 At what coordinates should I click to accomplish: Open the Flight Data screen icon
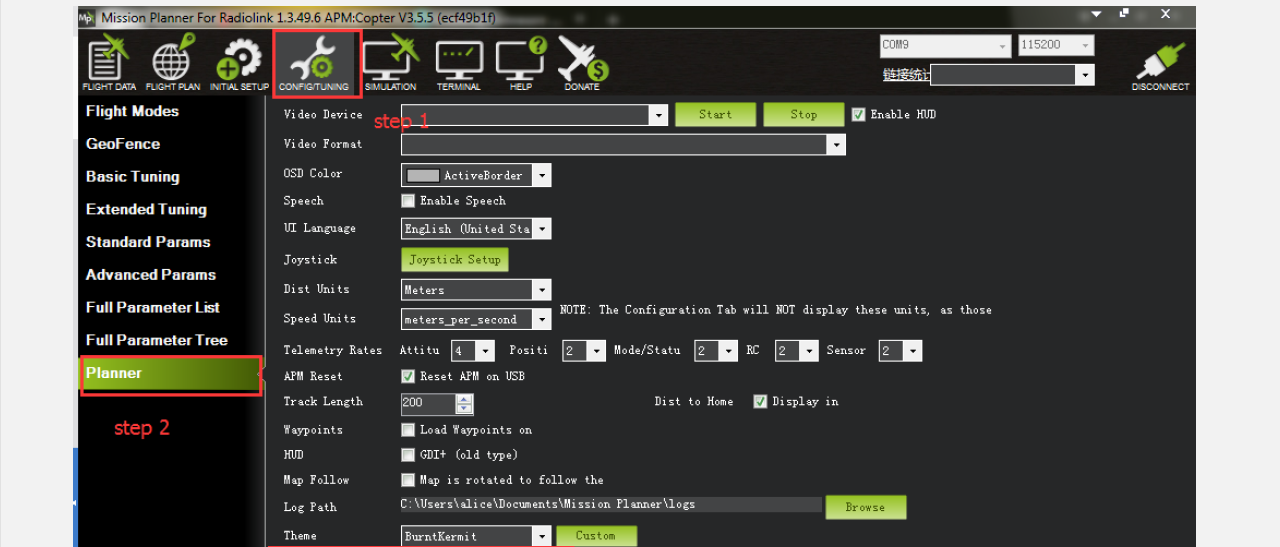pyautogui.click(x=110, y=62)
